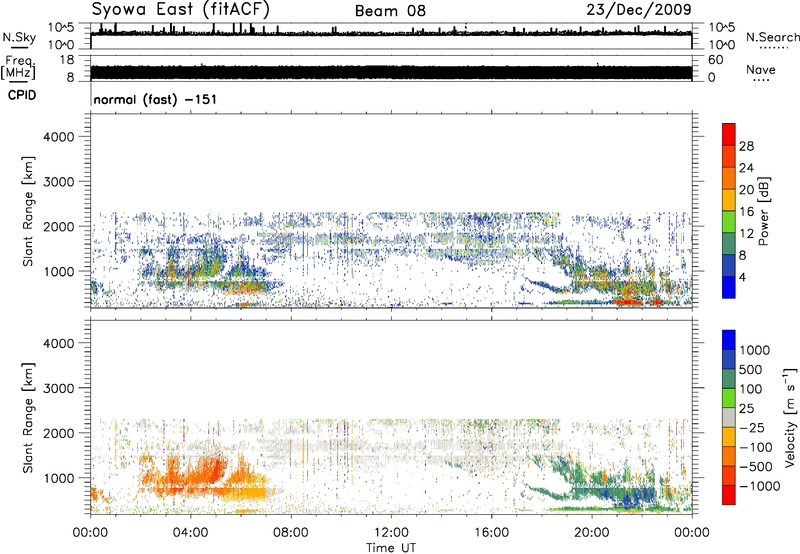The width and height of the screenshot is (800, 554).
Task: Click '4000' on the power panel range axis
Action: point(59,137)
